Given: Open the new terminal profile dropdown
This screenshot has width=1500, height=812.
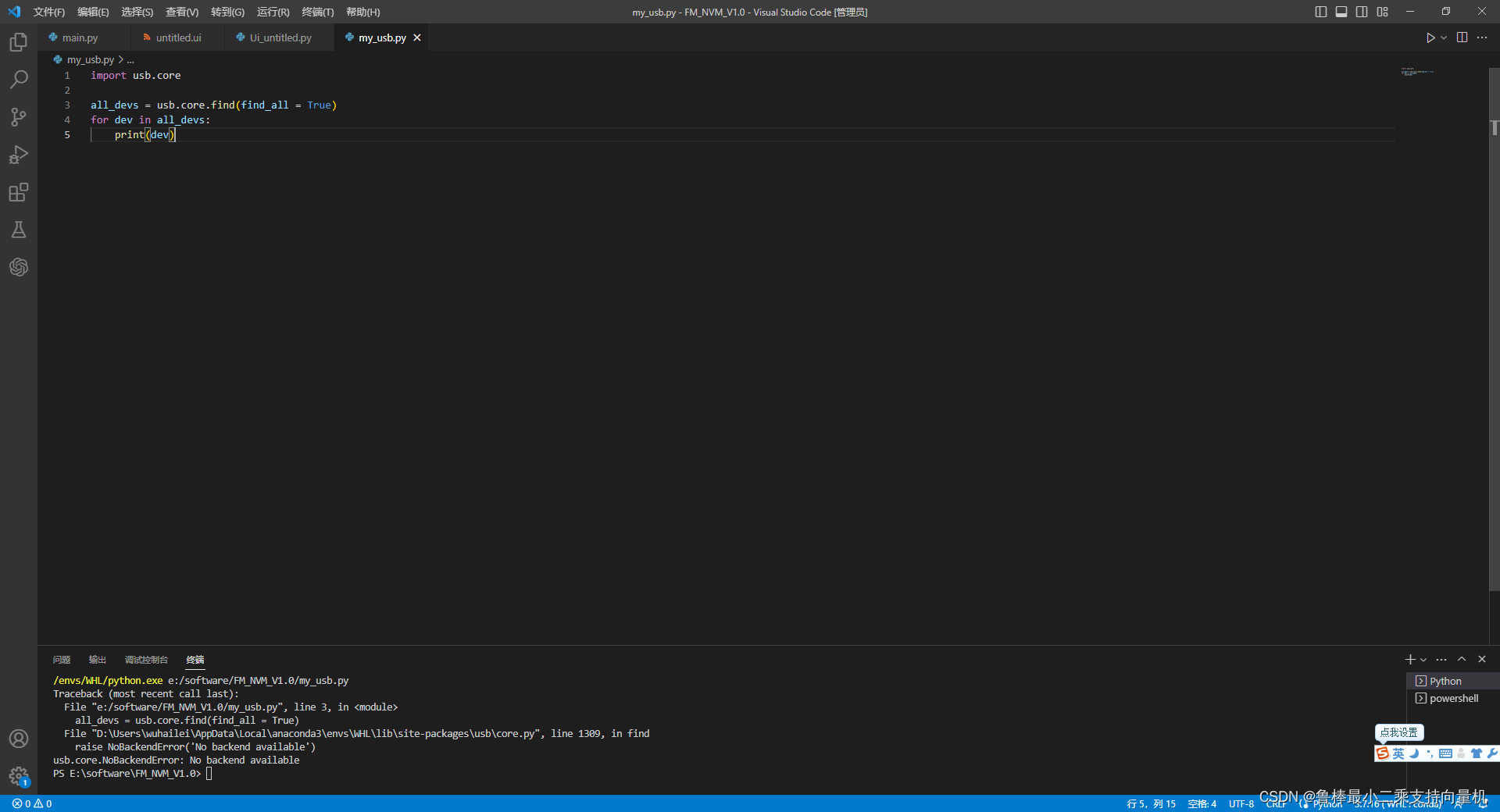Looking at the screenshot, I should pyautogui.click(x=1423, y=660).
